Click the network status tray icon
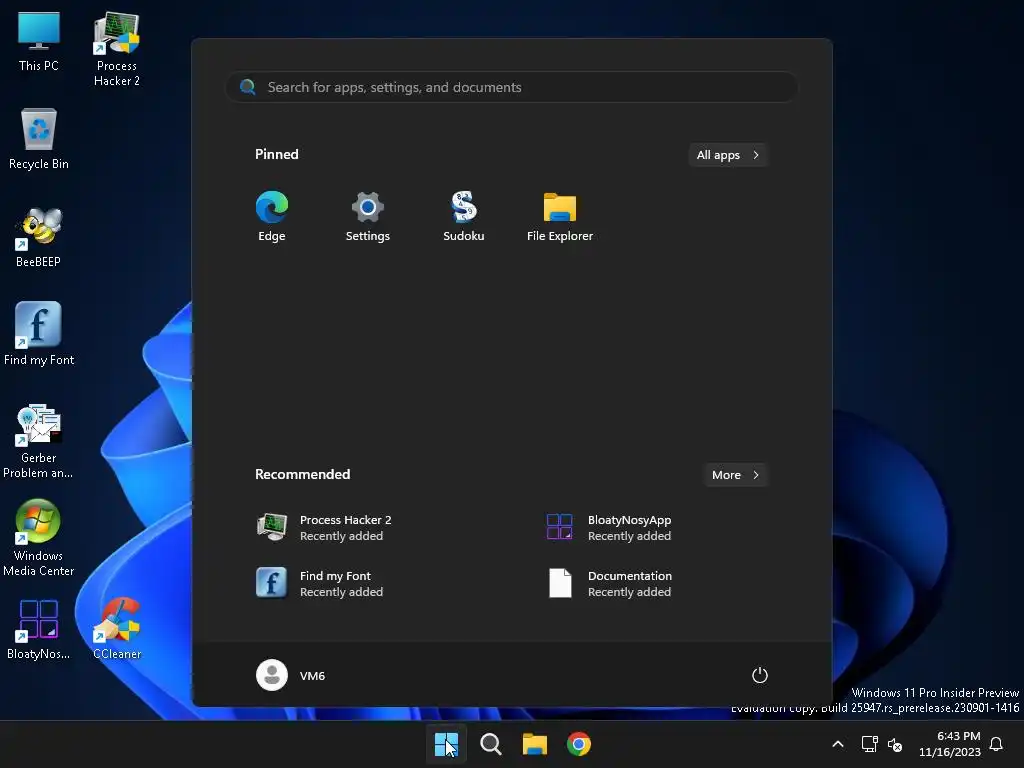The image size is (1024, 768). click(x=869, y=744)
